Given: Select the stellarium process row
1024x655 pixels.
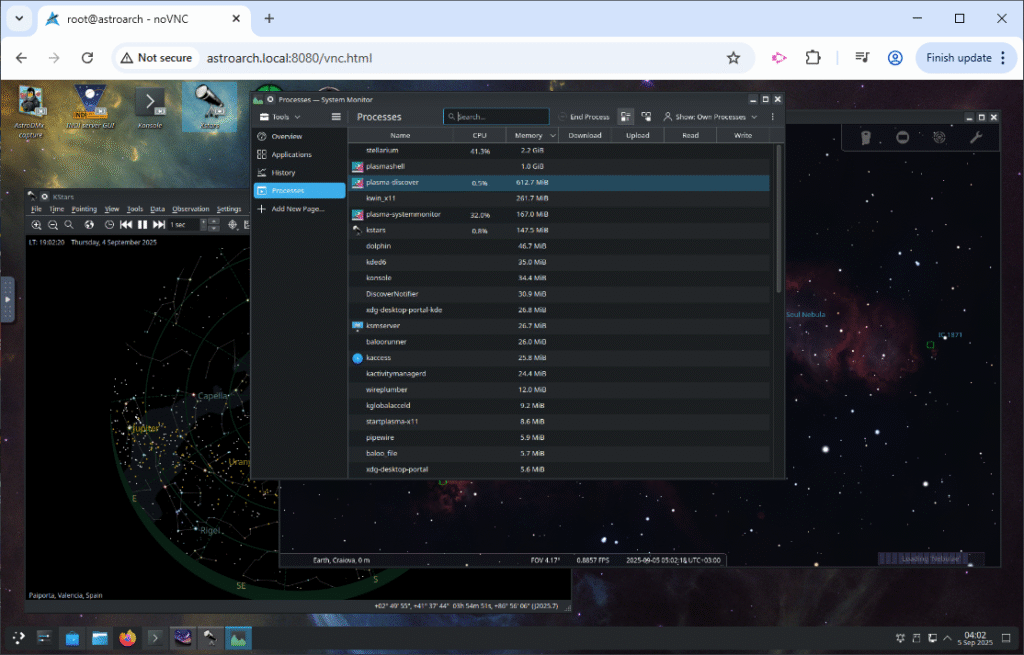Looking at the screenshot, I should coord(559,151).
